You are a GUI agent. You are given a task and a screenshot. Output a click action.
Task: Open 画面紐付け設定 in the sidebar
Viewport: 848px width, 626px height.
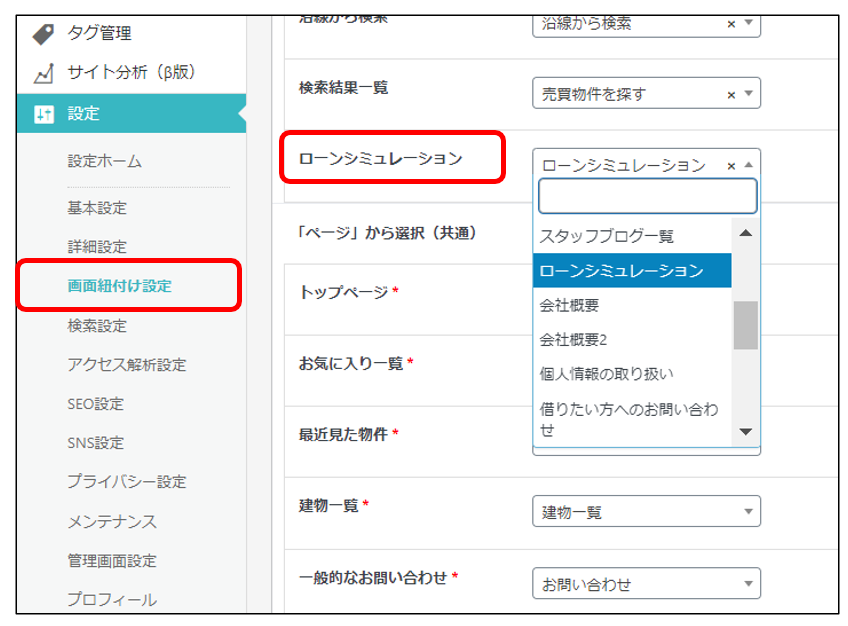(x=119, y=286)
